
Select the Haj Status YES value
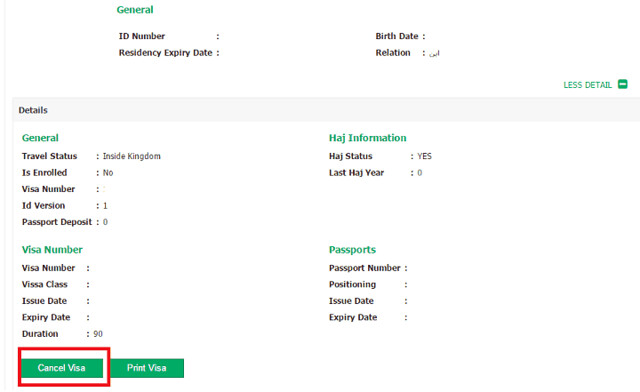pyautogui.click(x=424, y=156)
